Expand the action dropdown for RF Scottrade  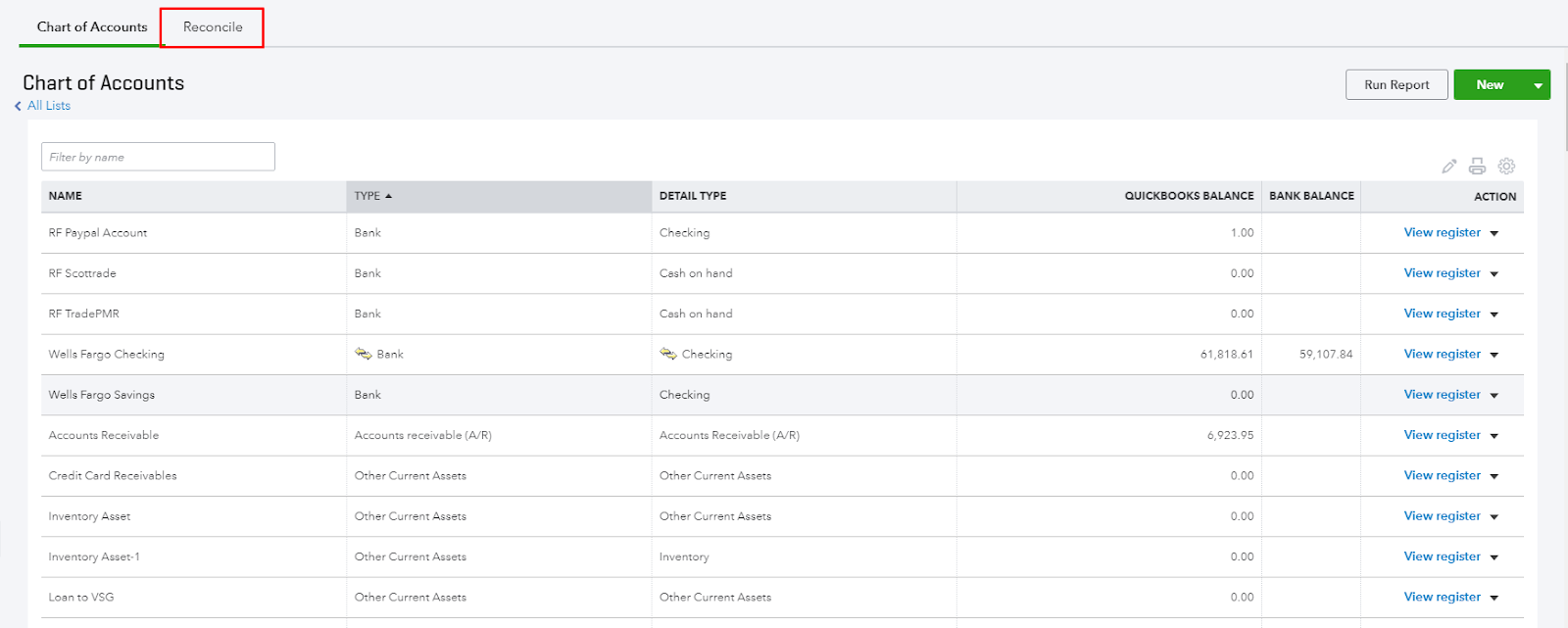click(x=1494, y=274)
